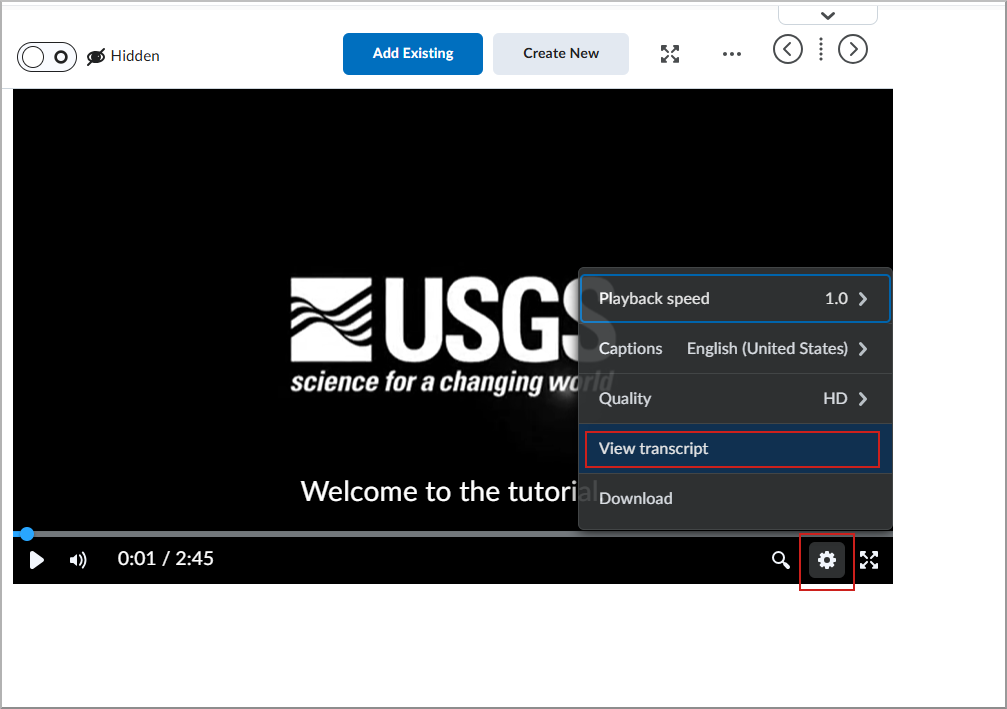The height and width of the screenshot is (709, 1007).
Task: Click the search magnifier in the player
Action: click(x=781, y=560)
